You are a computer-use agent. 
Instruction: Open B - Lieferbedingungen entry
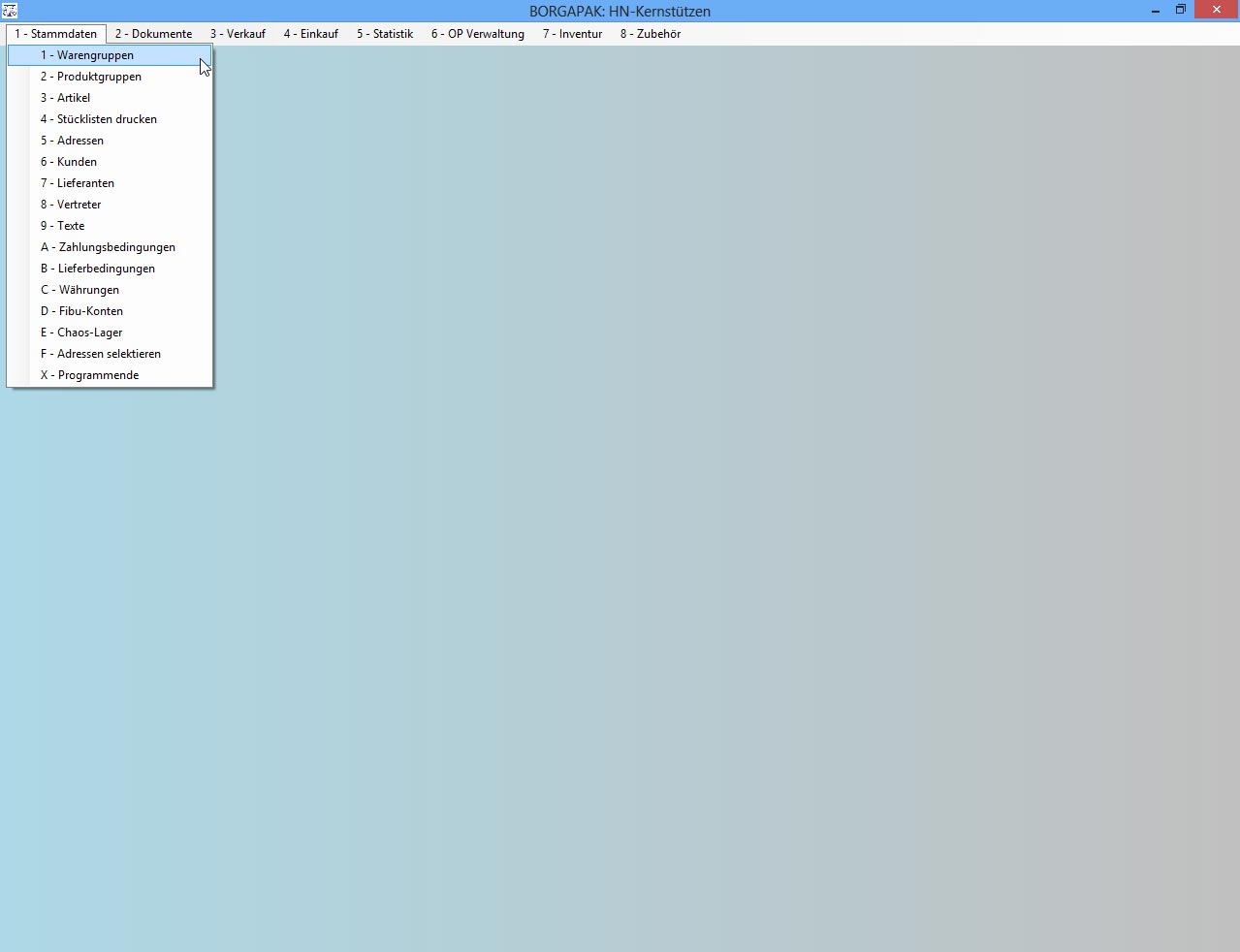pos(110,269)
